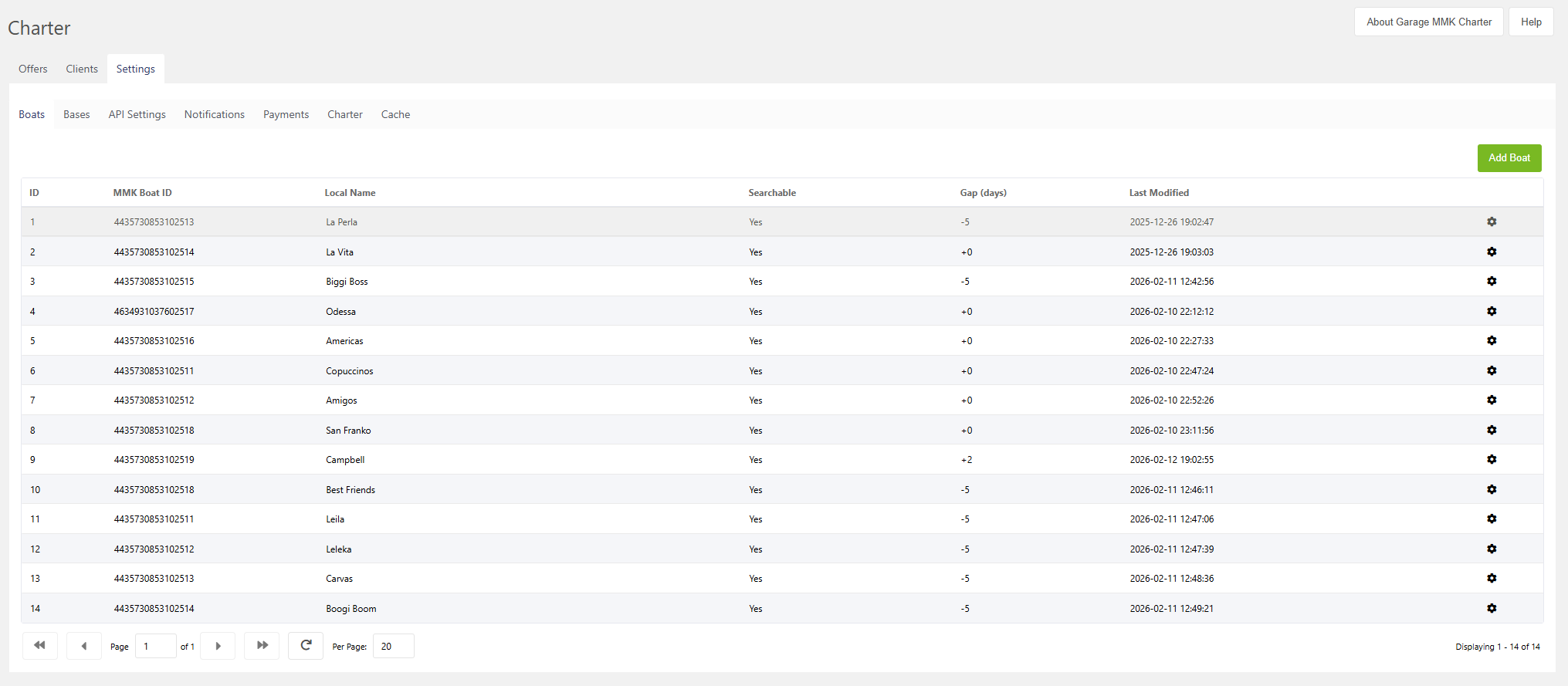Click the Campbell row gear icon
Image resolution: width=1568 pixels, height=686 pixels.
pyautogui.click(x=1492, y=459)
